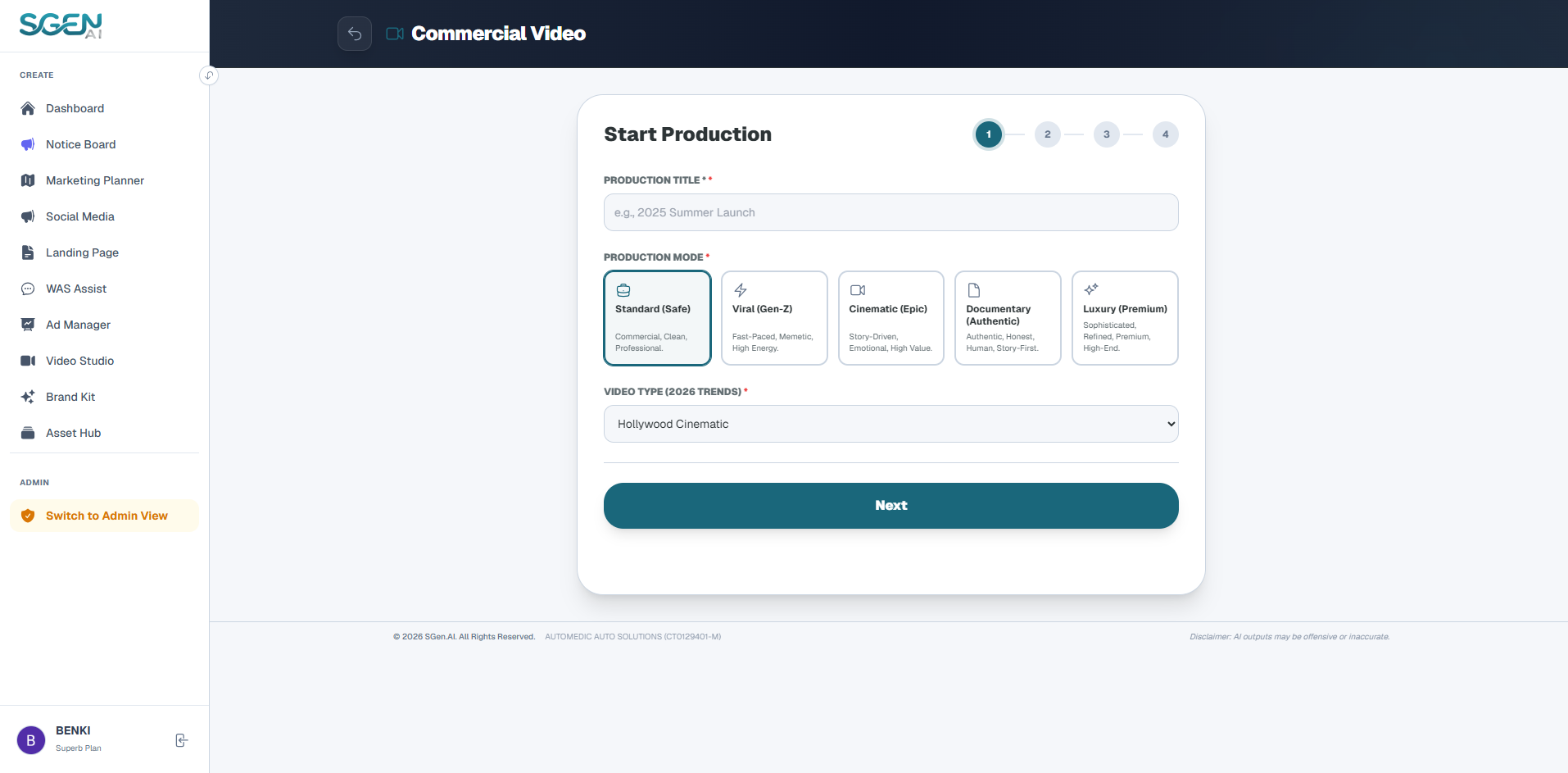Jump to step 2 indicator
The image size is (1568, 773).
[1048, 134]
